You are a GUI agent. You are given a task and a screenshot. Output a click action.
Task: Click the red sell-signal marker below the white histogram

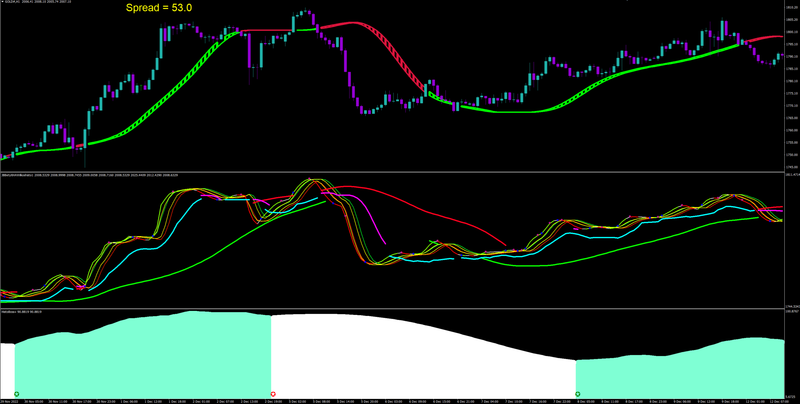[273, 394]
